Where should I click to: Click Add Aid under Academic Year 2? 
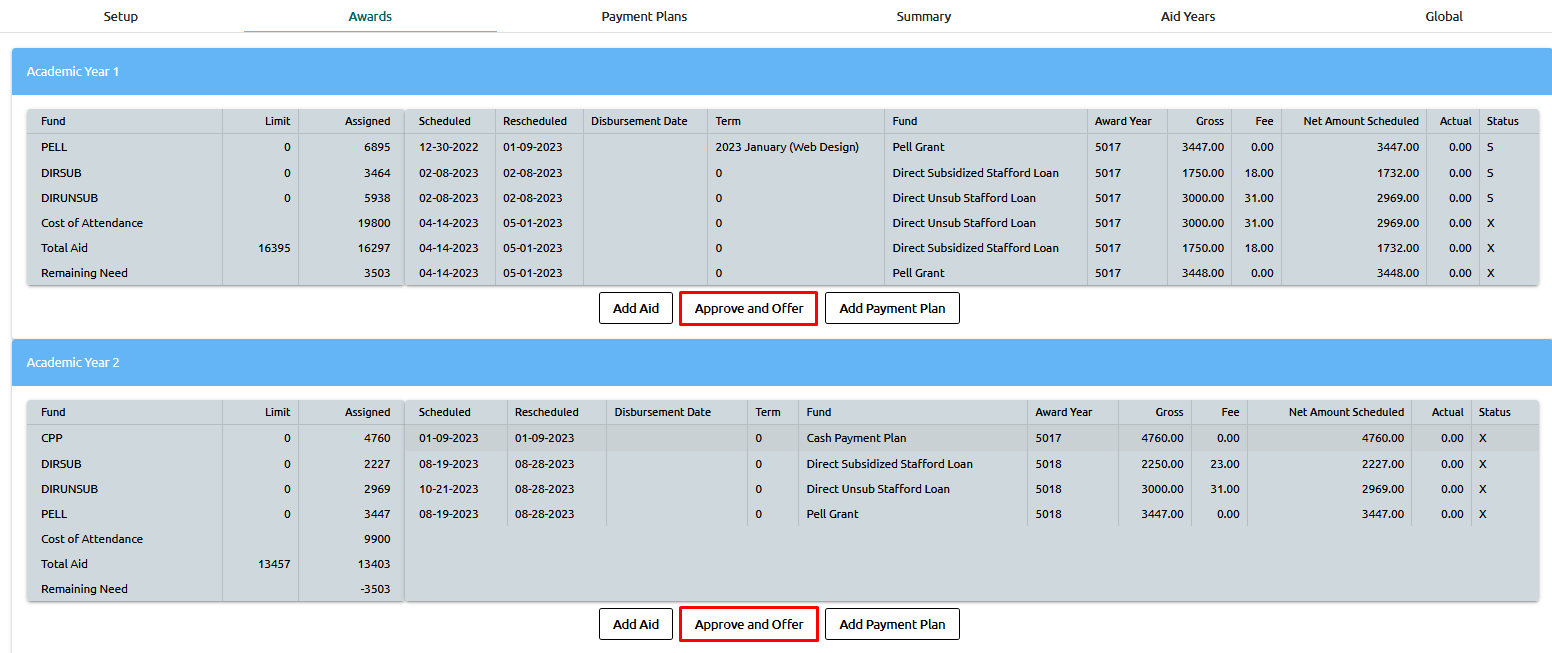[x=636, y=625]
